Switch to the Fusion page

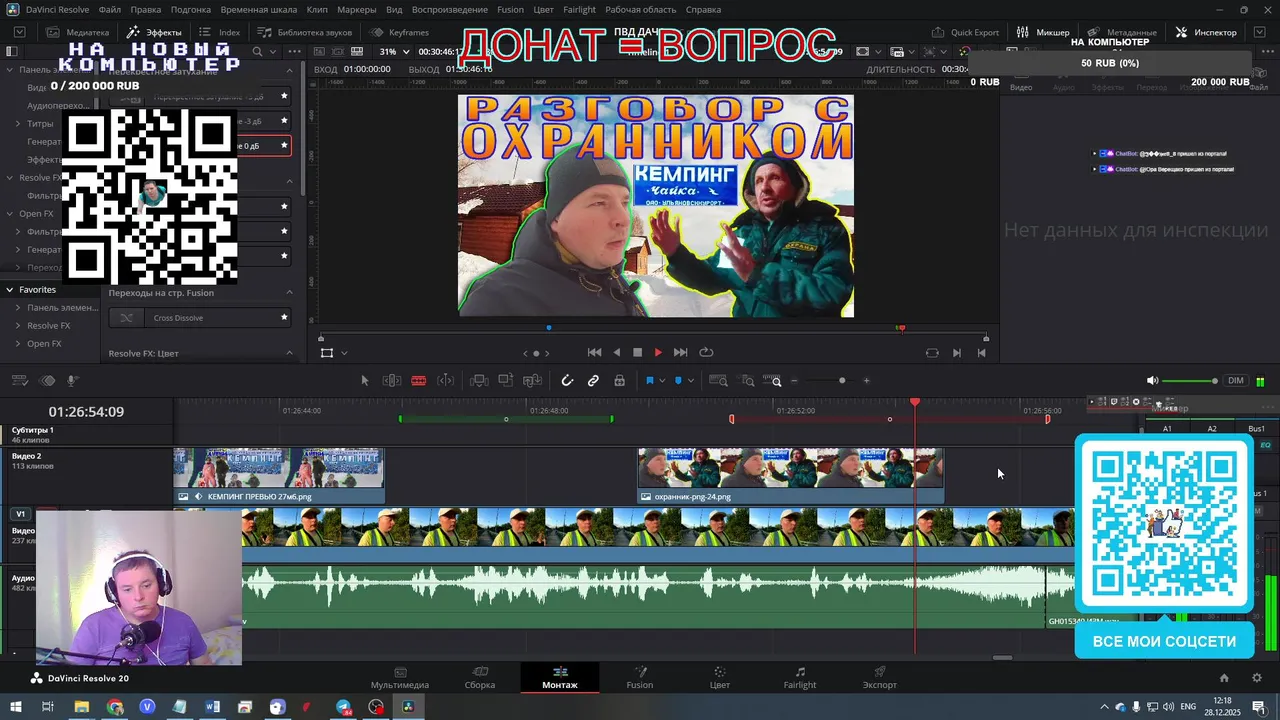tap(640, 677)
